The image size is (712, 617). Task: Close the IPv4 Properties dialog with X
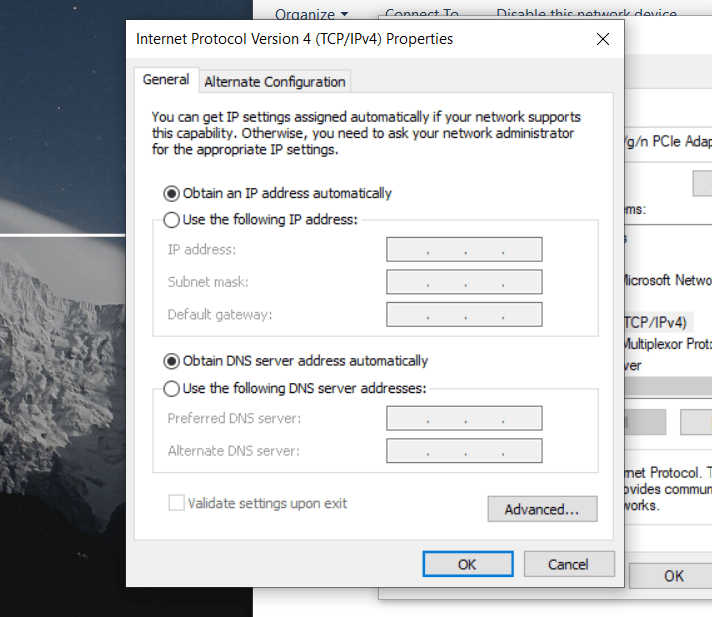click(x=602, y=40)
